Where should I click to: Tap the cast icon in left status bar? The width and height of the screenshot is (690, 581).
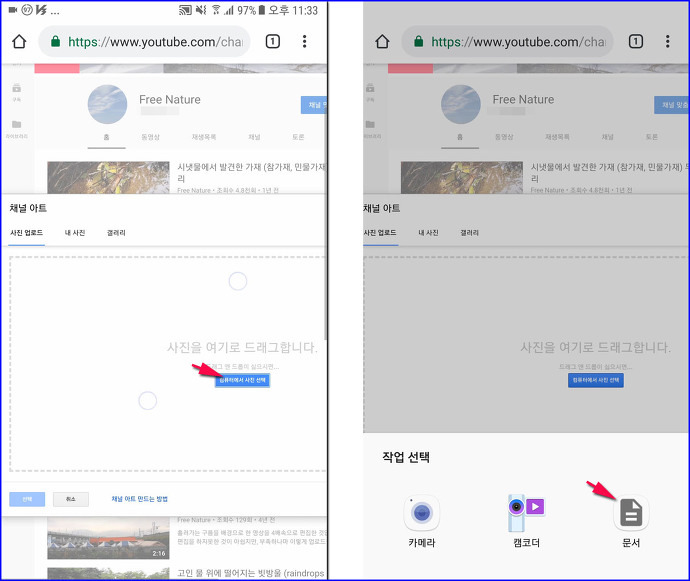(185, 10)
